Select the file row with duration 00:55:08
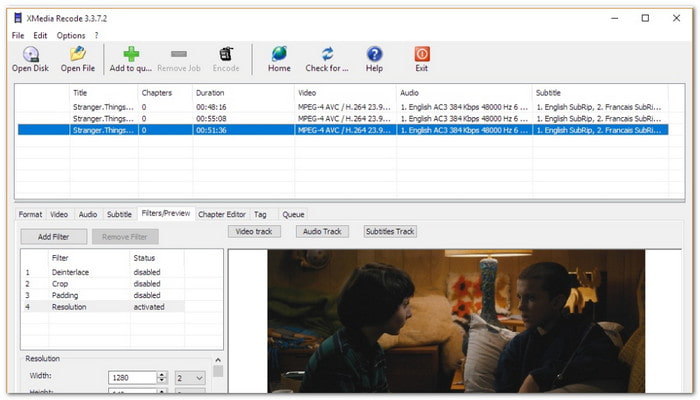This screenshot has height=400, width=700. (x=343, y=119)
